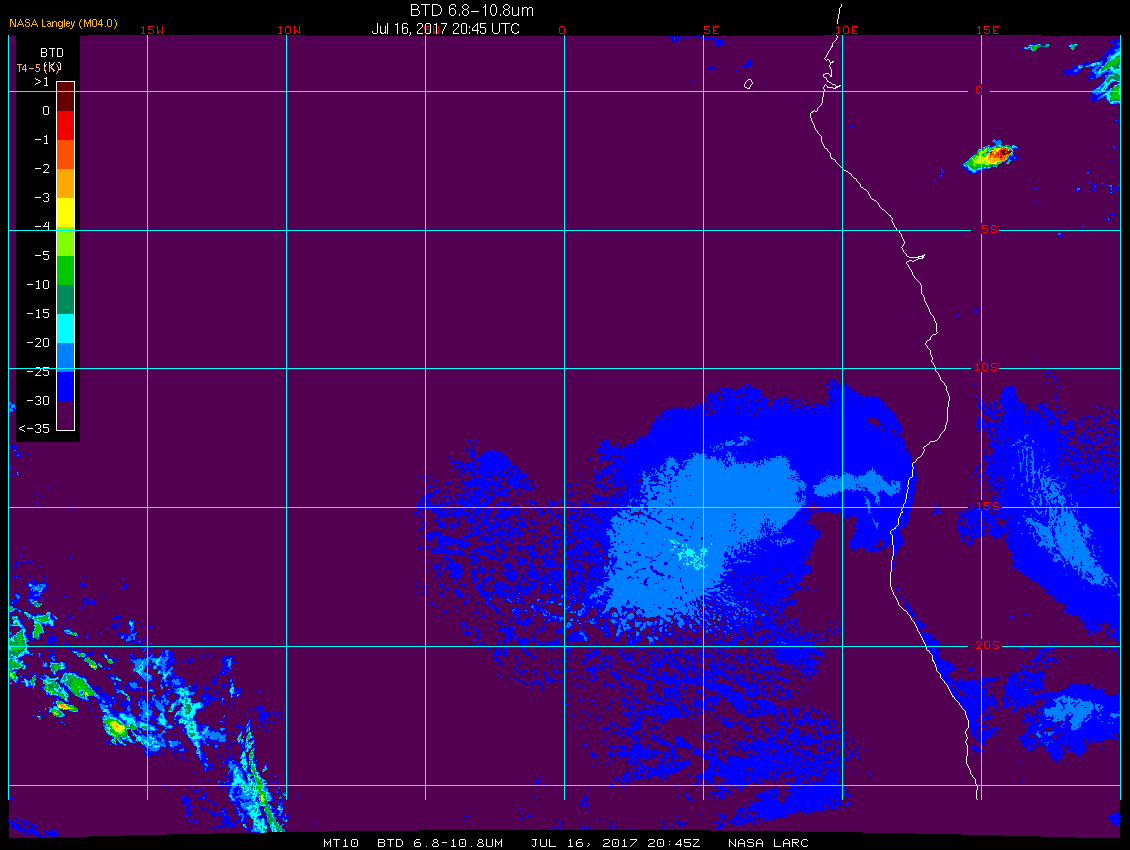Click the 'BTD 6.8–10.8um' title at top
1130x850 pixels.
472,10
